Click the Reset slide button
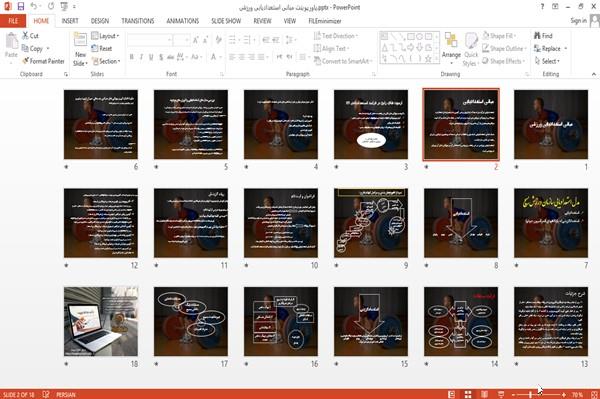The image size is (600, 399). (x=102, y=49)
